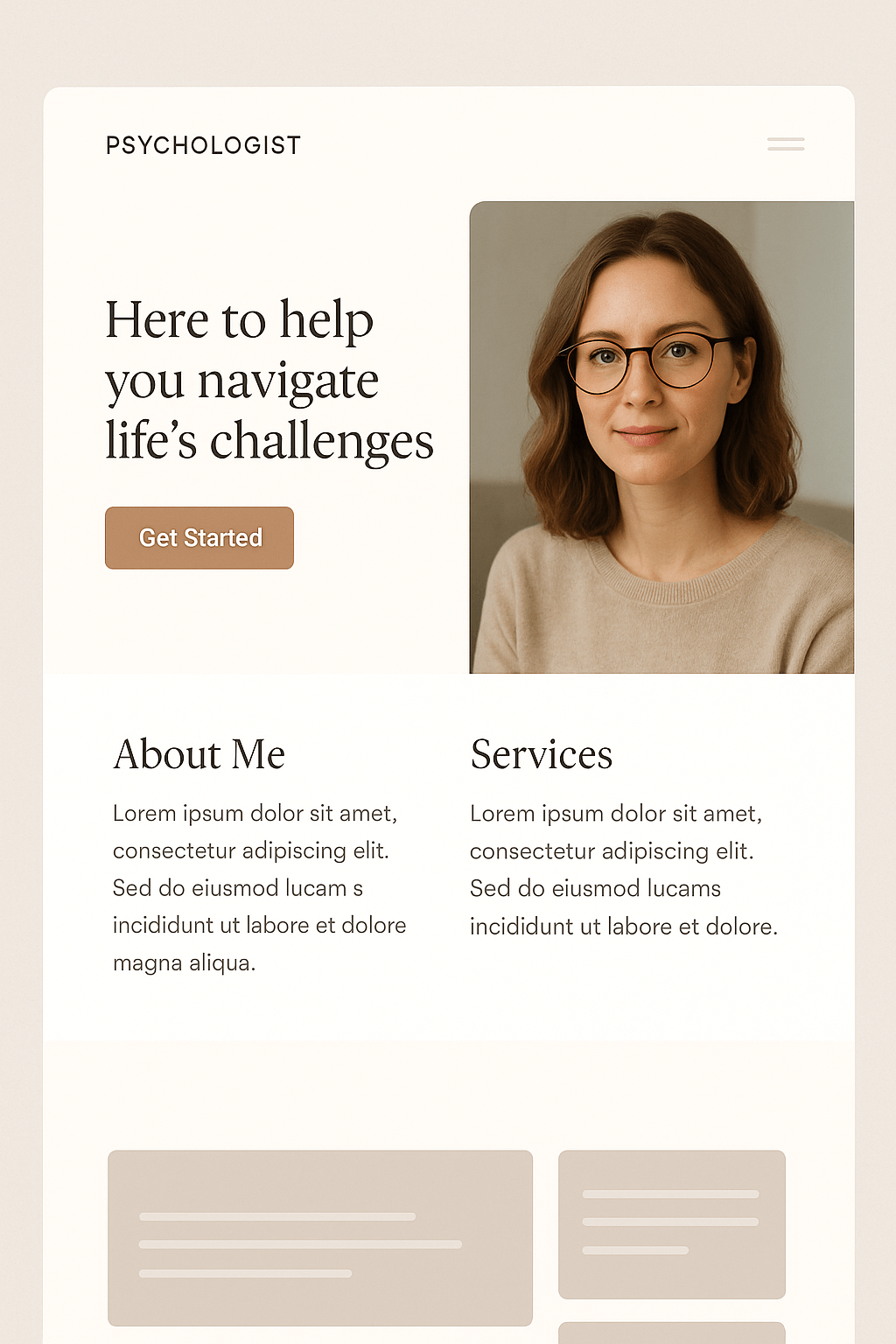Click the Get Started button
This screenshot has width=896, height=1344.
[199, 538]
